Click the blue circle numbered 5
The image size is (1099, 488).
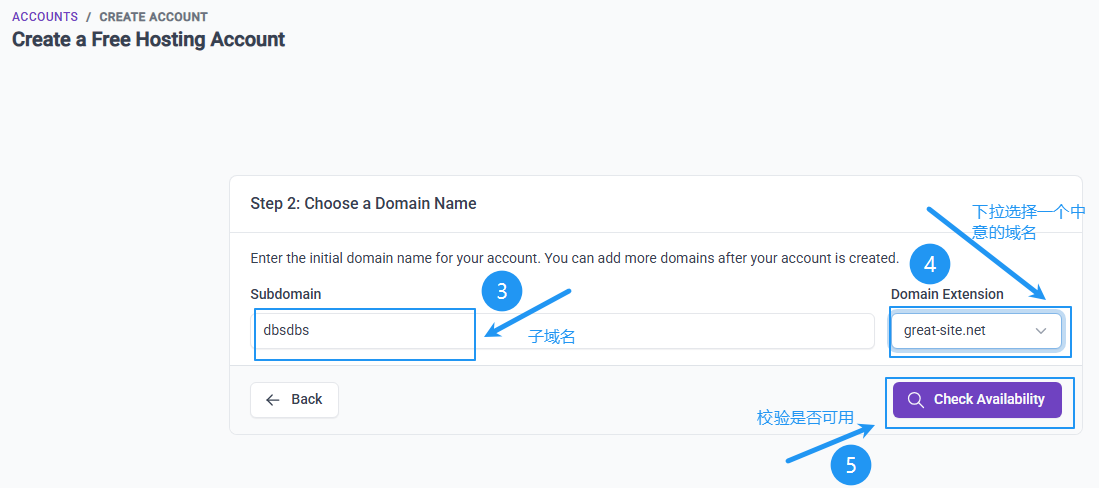(x=851, y=466)
